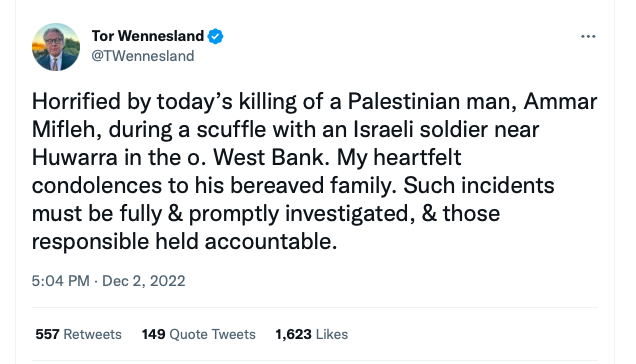The width and height of the screenshot is (636, 364).
Task: Click the word Huwarra in the tweet
Action: [x=75, y=157]
